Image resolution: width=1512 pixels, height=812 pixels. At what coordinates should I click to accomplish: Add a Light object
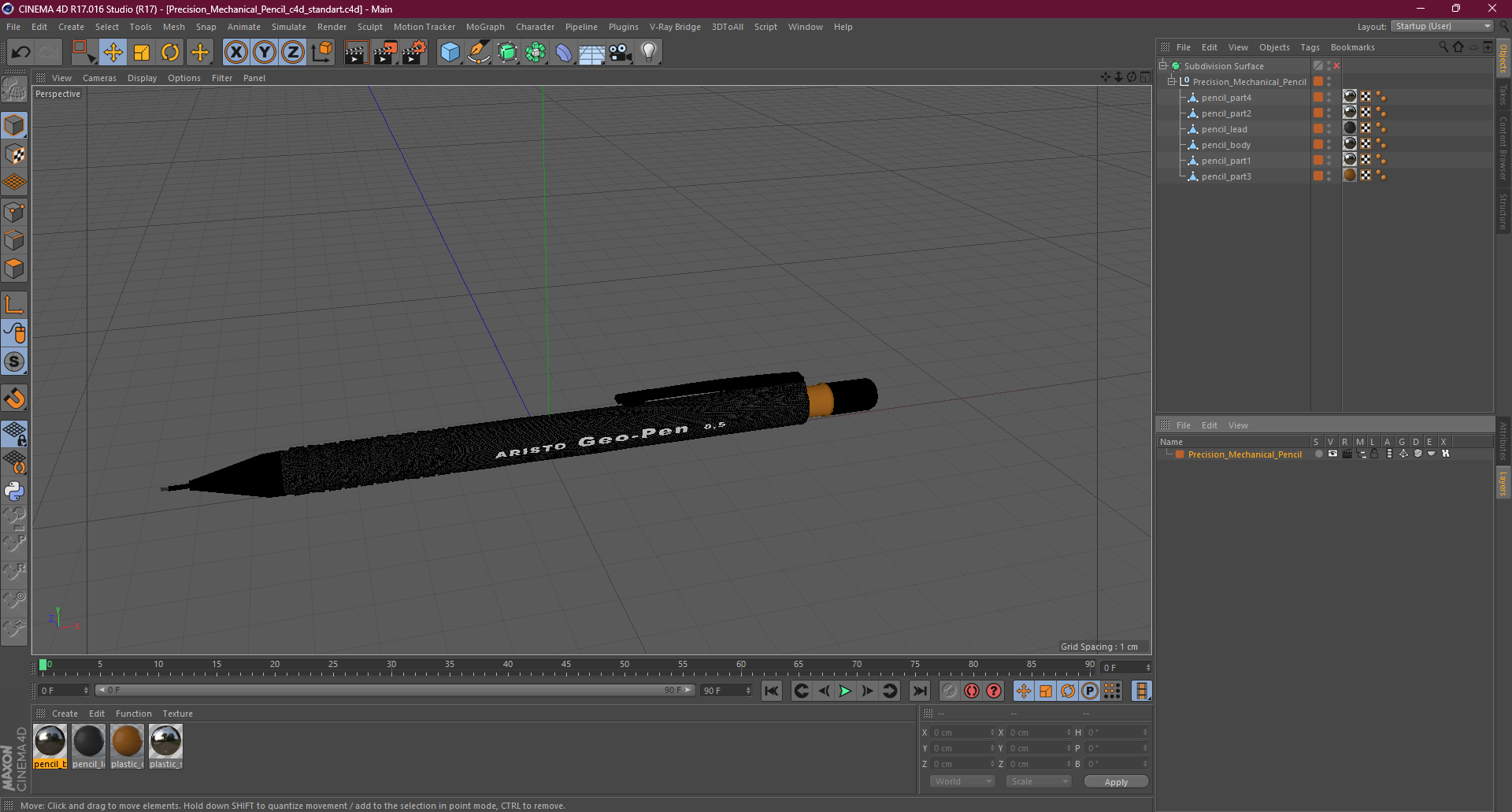pyautogui.click(x=649, y=53)
